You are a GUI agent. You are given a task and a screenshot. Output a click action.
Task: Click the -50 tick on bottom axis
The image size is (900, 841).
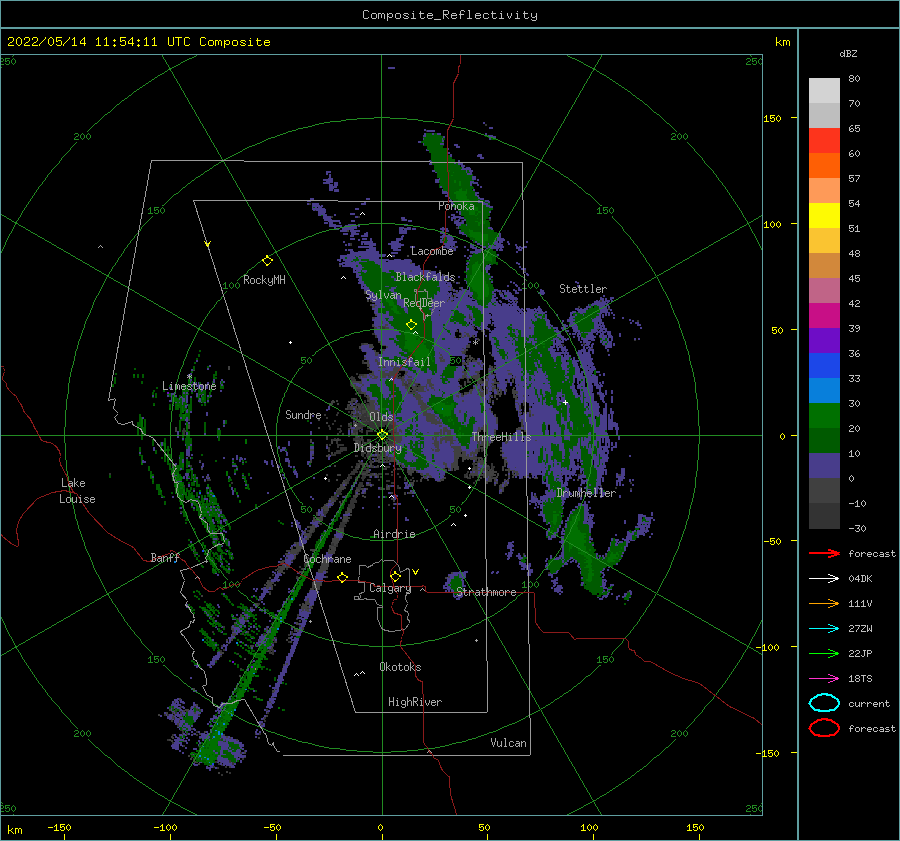tap(272, 827)
